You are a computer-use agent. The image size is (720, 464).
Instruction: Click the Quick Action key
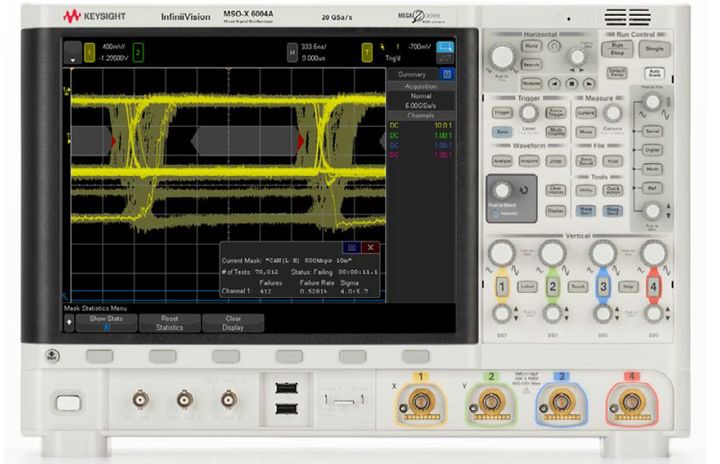pos(613,190)
